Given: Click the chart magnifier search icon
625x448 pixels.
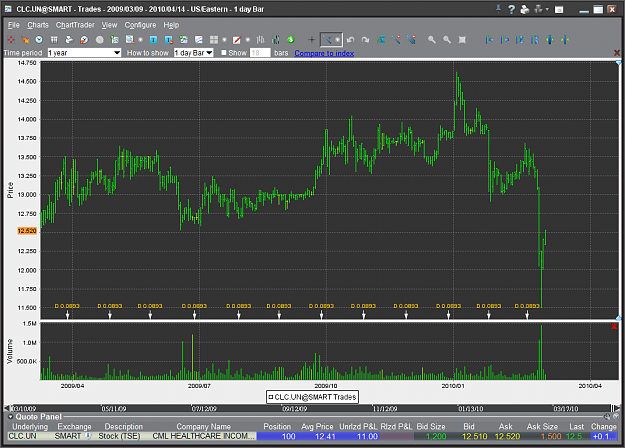Looking at the screenshot, I should 130,39.
